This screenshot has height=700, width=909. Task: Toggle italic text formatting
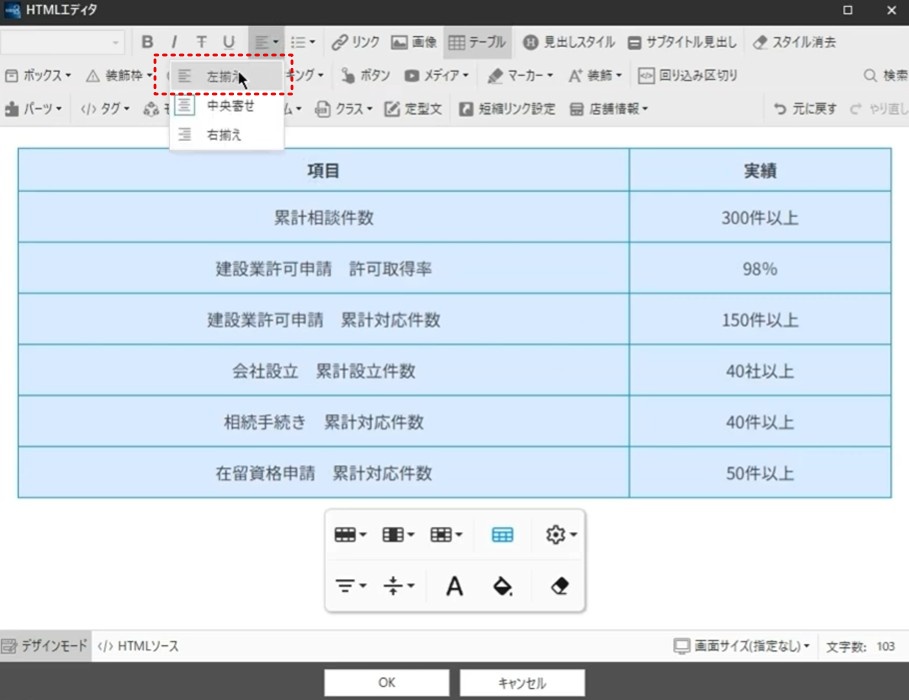click(174, 42)
